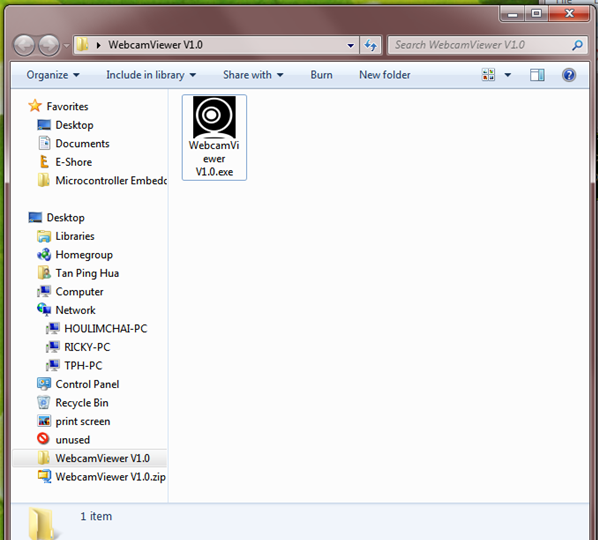This screenshot has width=598, height=540.
Task: Click the refresh button beside address bar
Action: [x=370, y=45]
